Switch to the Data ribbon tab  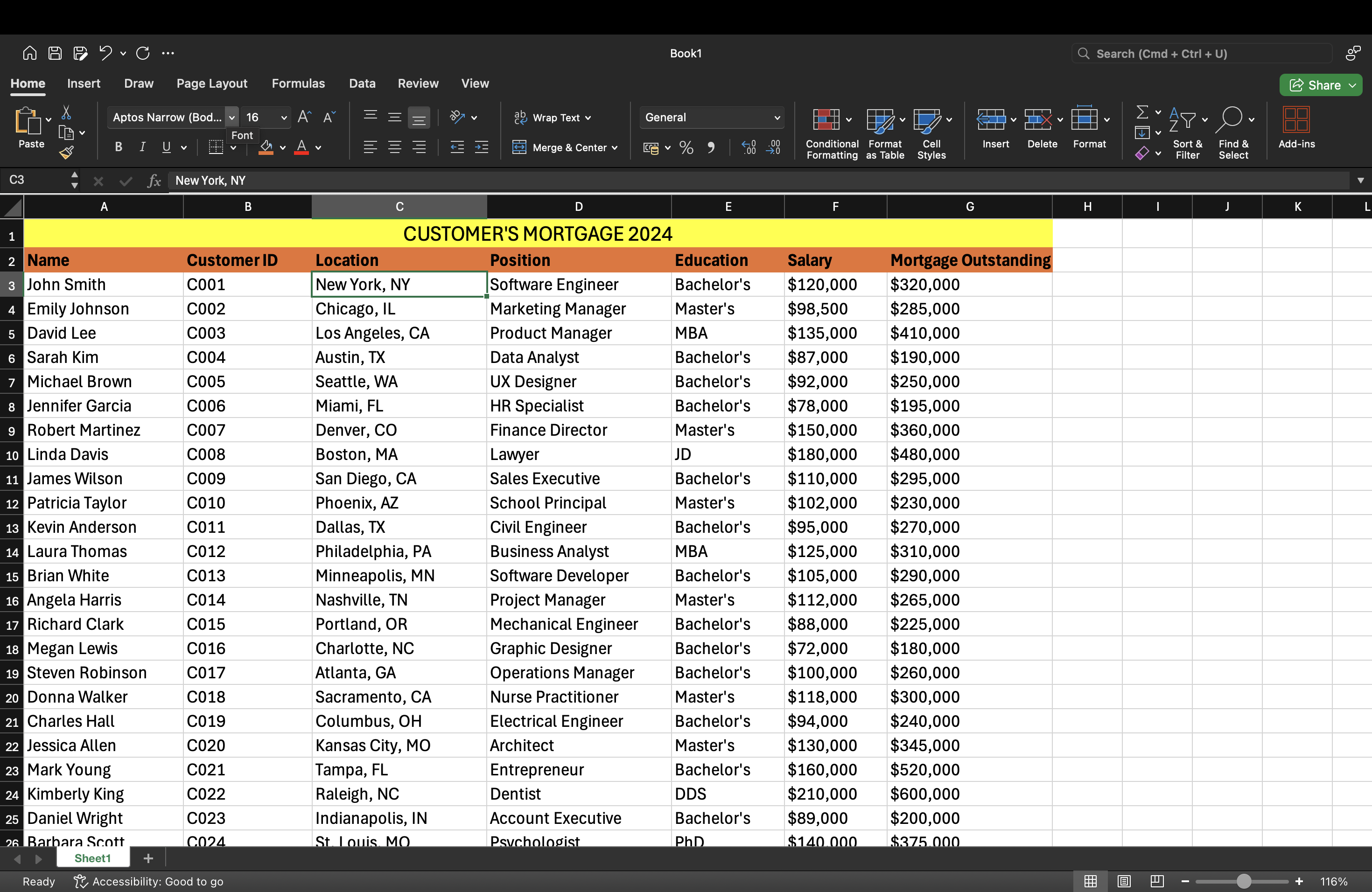tap(362, 84)
